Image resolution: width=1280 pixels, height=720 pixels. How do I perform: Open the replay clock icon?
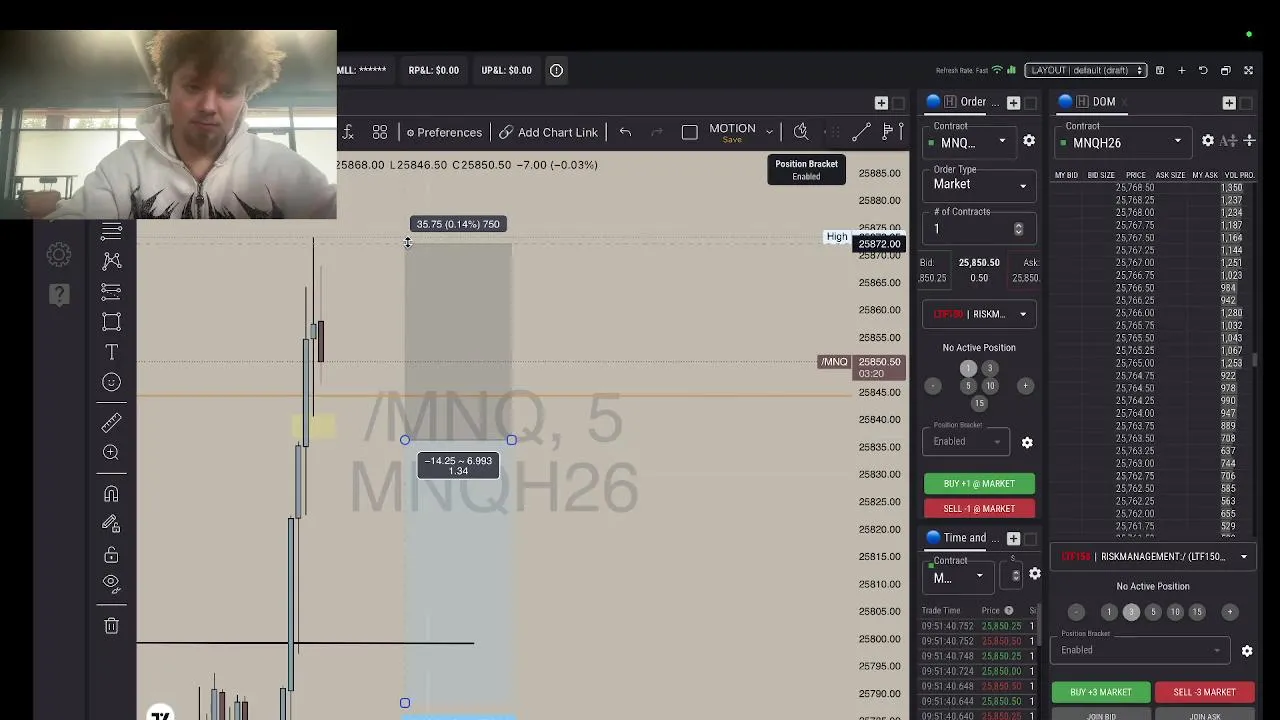pos(801,132)
